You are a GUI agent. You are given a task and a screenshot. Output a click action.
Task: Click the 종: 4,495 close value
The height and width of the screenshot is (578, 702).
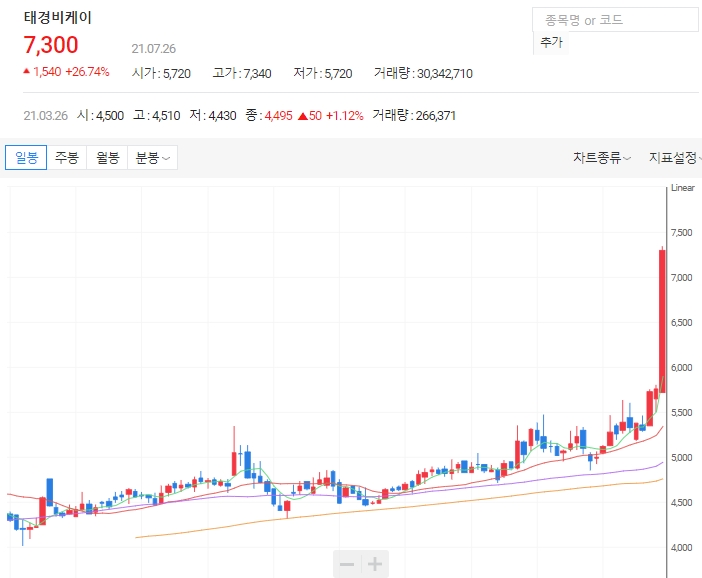[269, 116]
